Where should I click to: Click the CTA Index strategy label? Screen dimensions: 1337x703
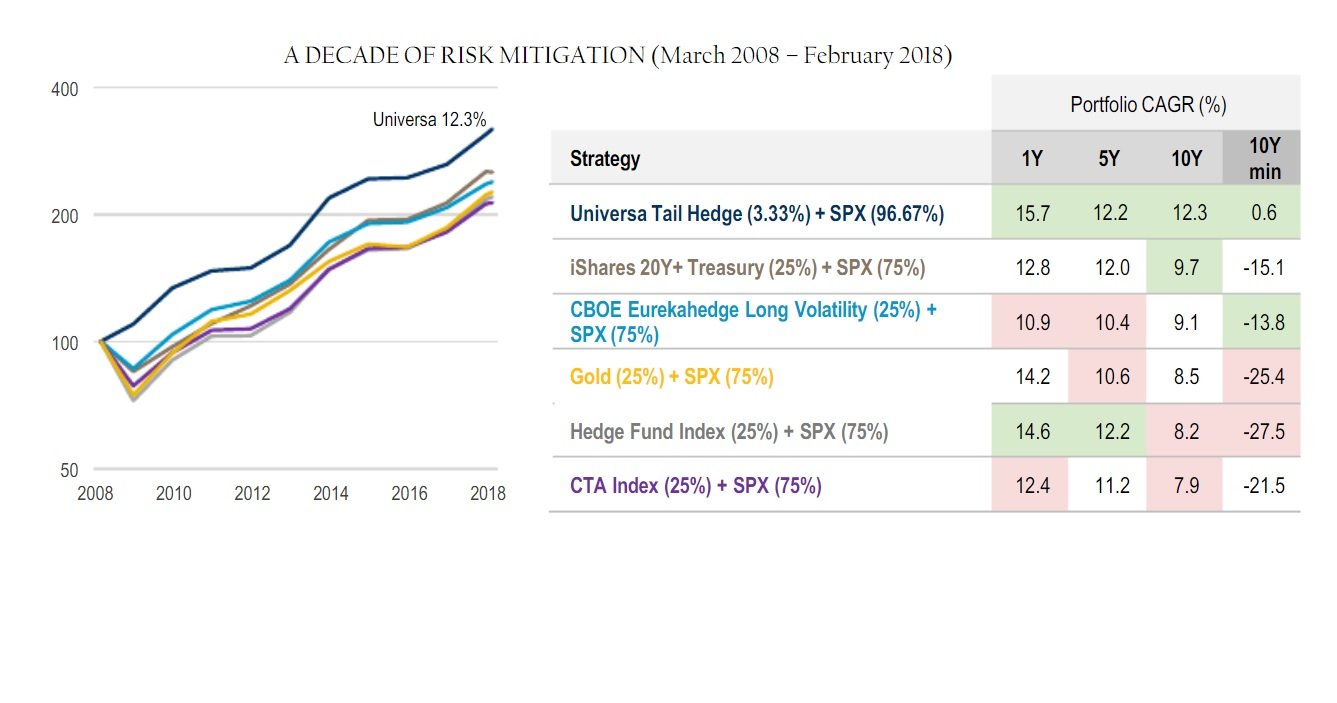click(x=695, y=486)
